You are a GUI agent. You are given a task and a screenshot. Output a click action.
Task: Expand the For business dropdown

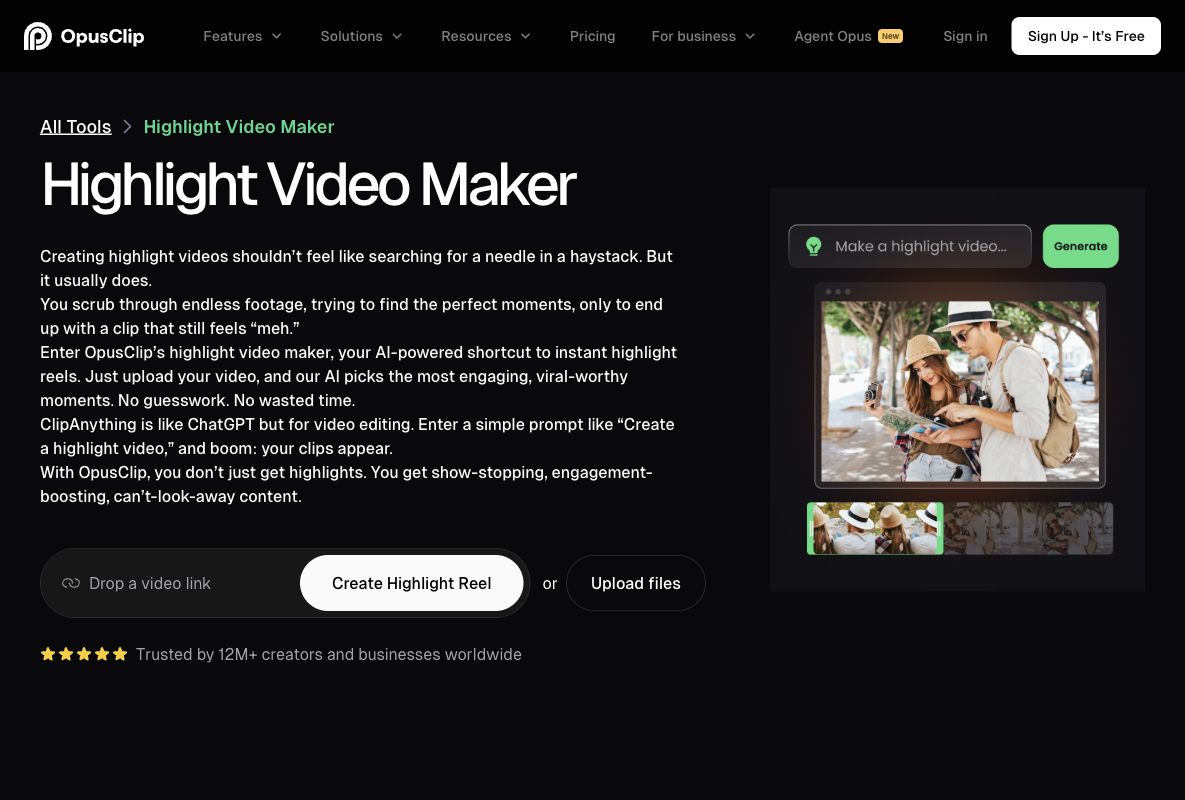(703, 36)
